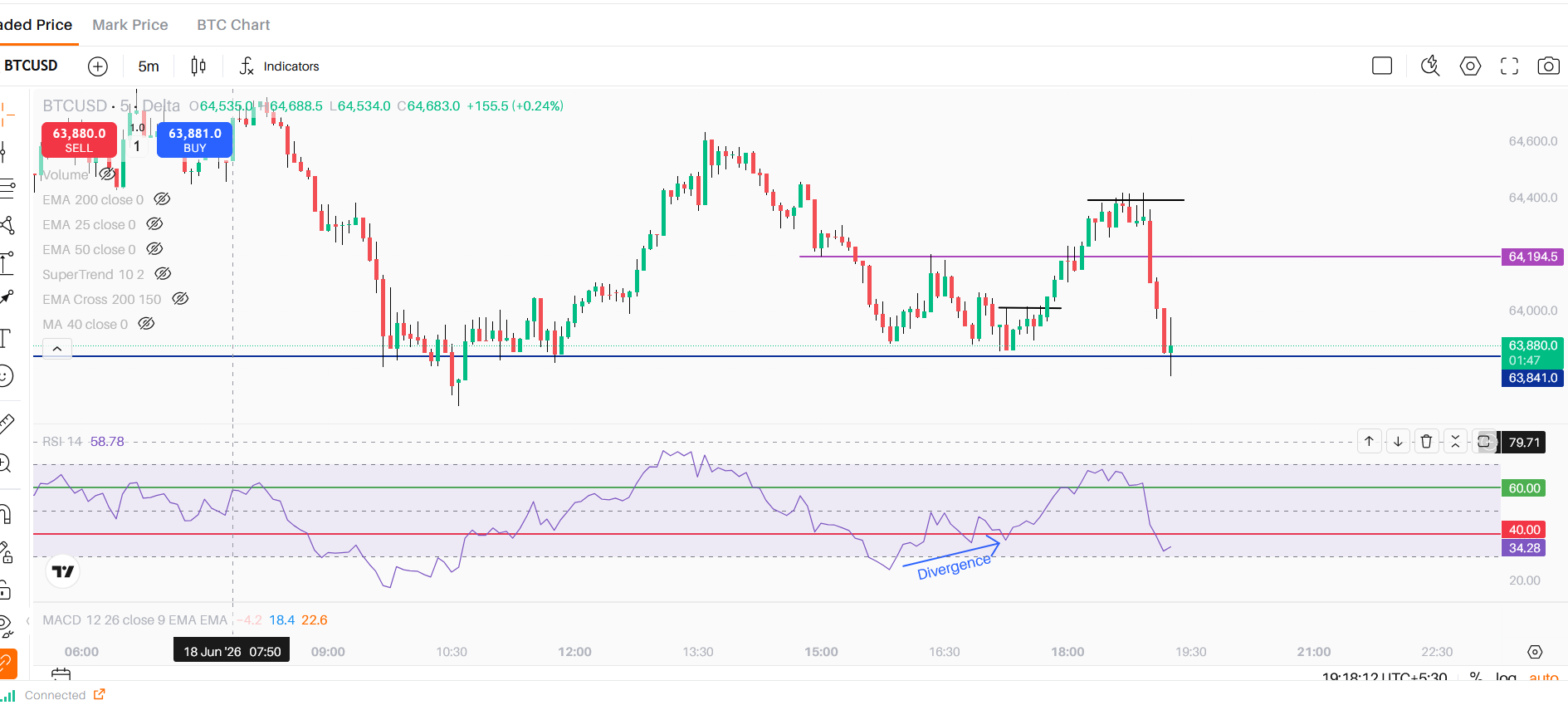
Task: Take a chart snapshot with camera icon
Action: 1548,66
